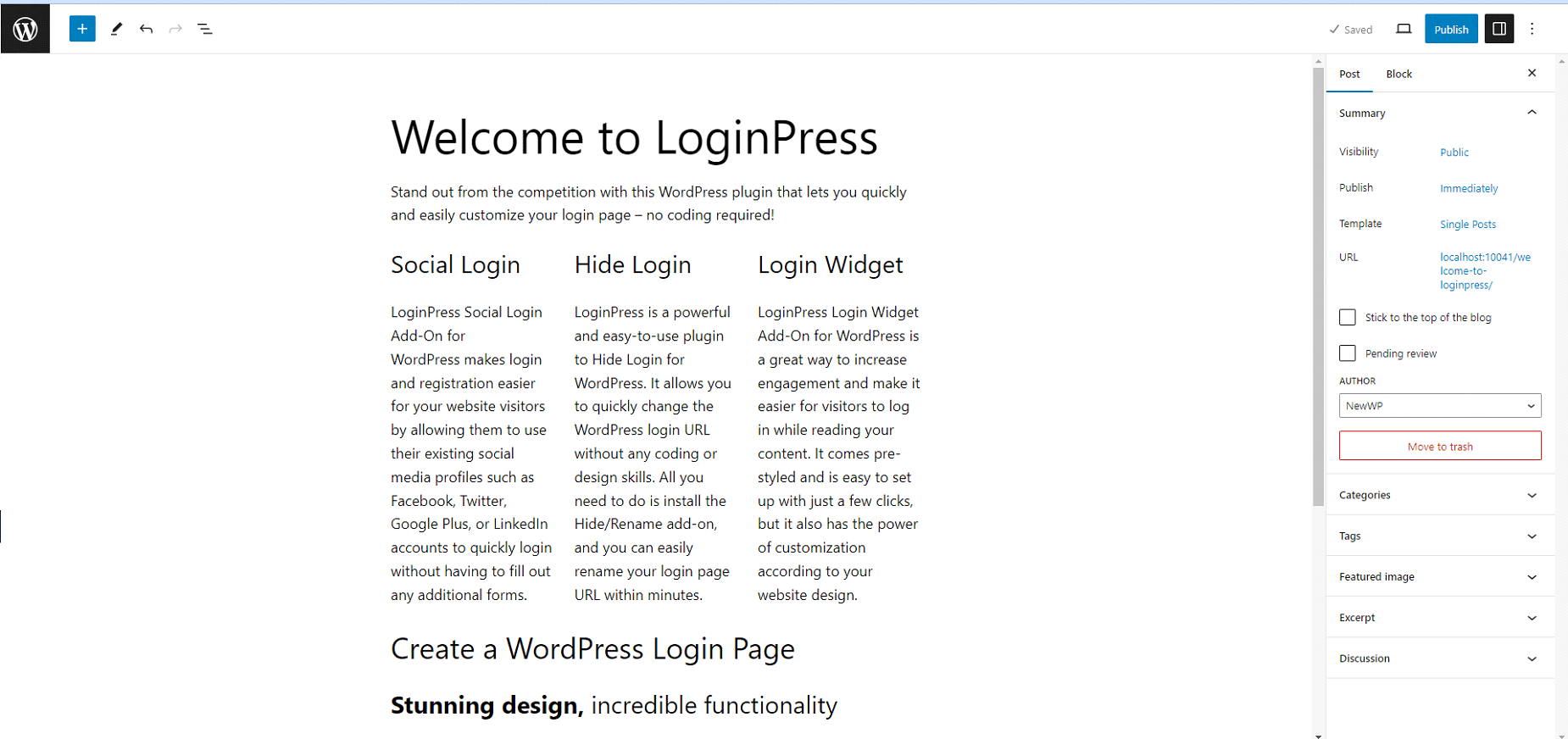Check the Pending review box
Screen dimensions: 1568x739
(1348, 353)
